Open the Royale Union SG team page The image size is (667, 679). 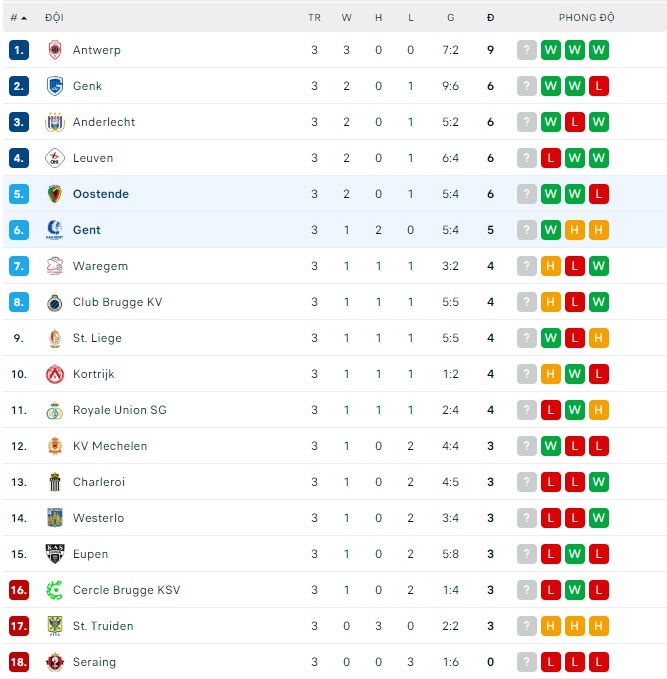coord(120,410)
